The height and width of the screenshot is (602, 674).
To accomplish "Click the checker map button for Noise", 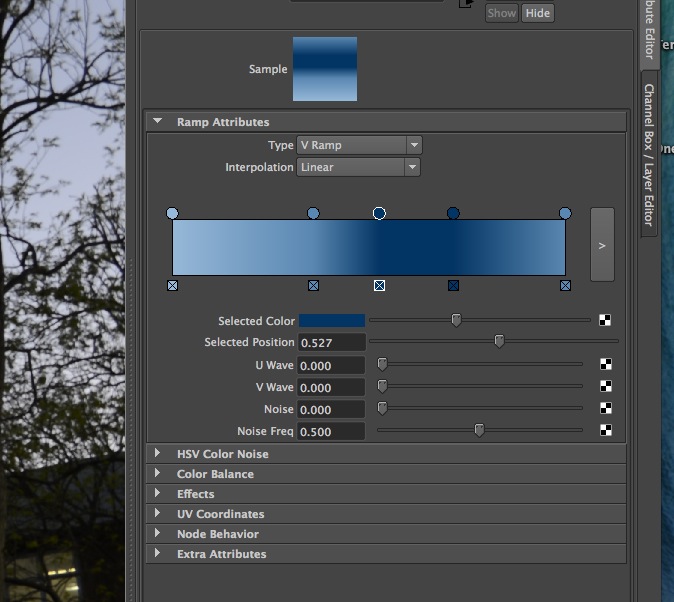I will (605, 409).
